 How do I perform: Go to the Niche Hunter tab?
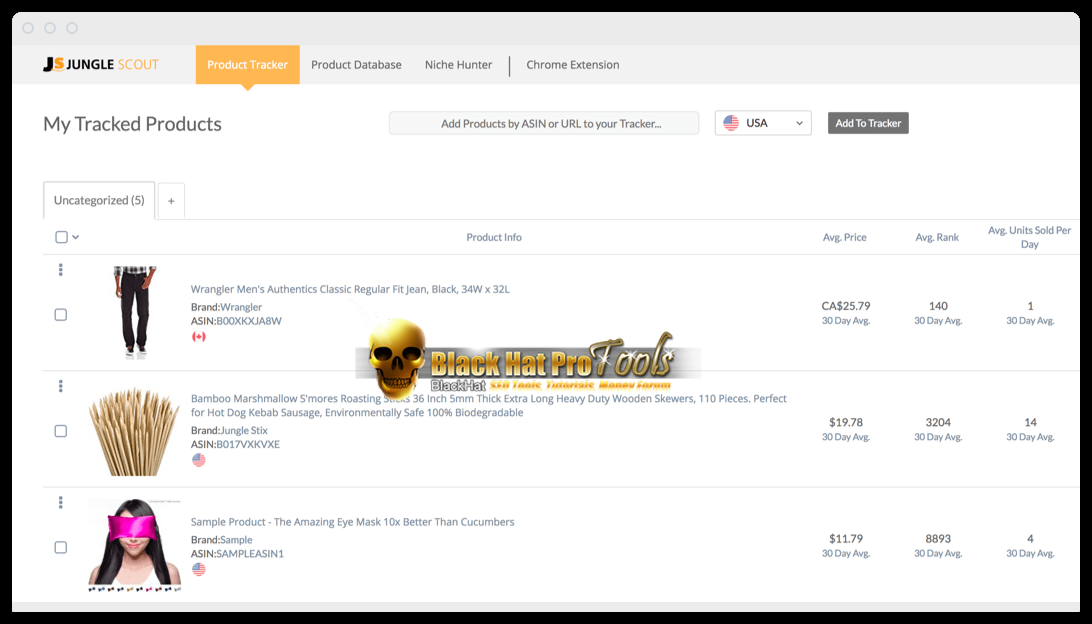point(458,65)
